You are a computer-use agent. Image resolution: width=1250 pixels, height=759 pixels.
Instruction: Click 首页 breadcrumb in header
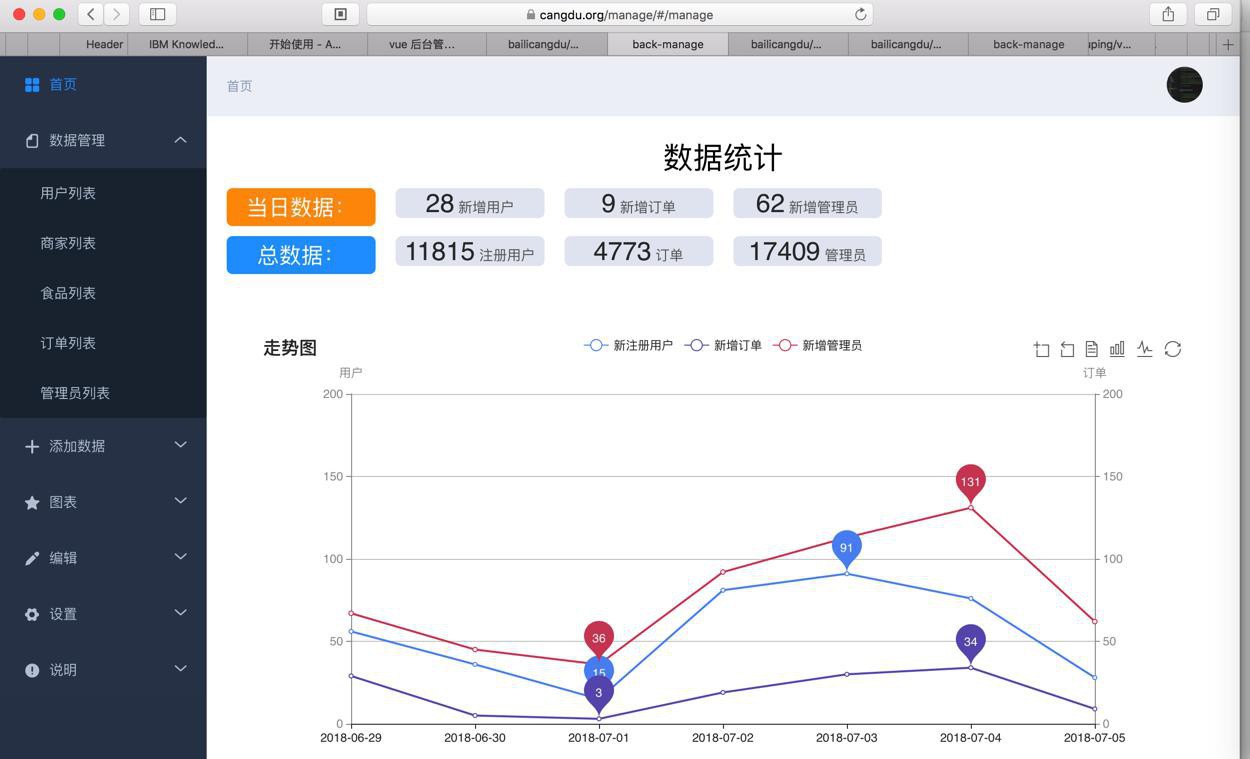click(240, 86)
